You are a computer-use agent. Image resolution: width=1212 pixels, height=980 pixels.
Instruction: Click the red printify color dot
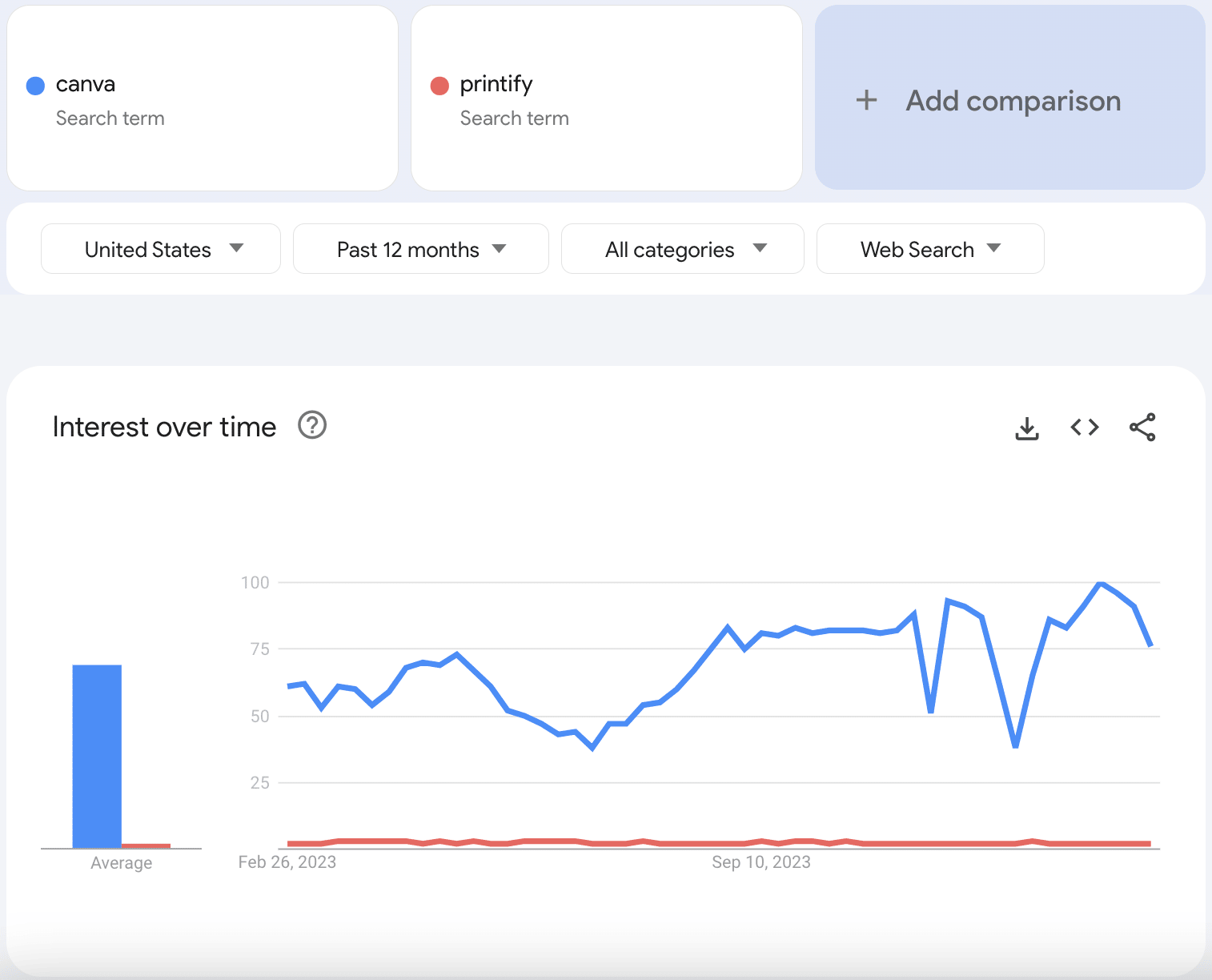click(439, 86)
